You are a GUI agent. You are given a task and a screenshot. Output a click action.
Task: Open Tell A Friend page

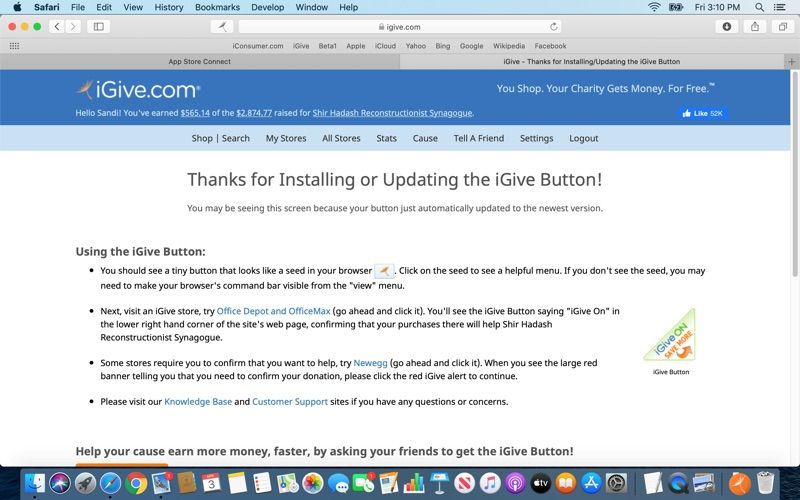(479, 138)
